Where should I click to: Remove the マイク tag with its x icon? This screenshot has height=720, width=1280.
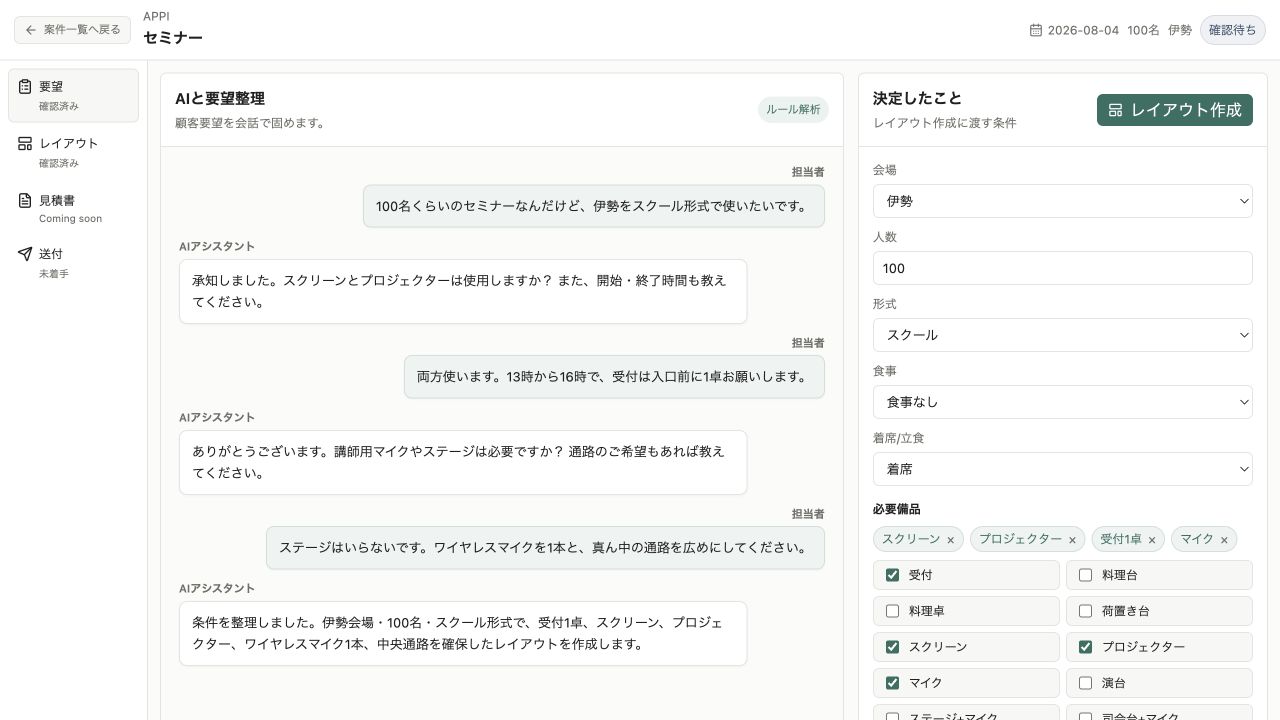(1224, 540)
